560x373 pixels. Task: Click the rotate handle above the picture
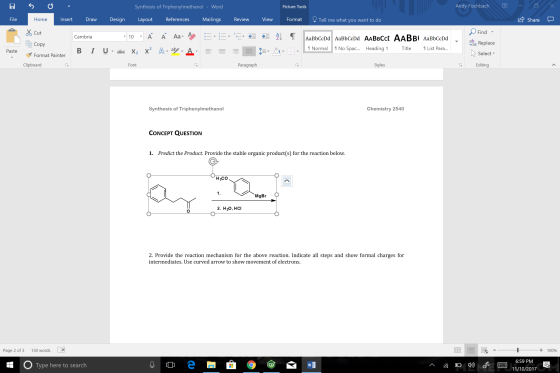click(213, 162)
